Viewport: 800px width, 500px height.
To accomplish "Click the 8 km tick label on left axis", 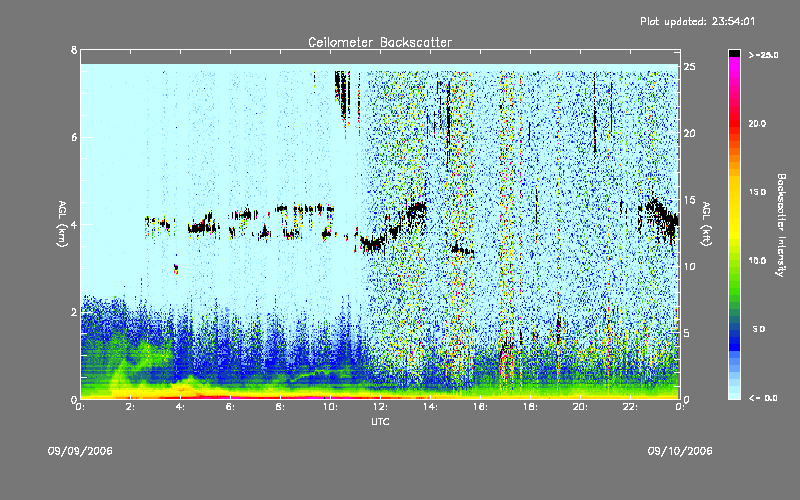I will click(74, 50).
